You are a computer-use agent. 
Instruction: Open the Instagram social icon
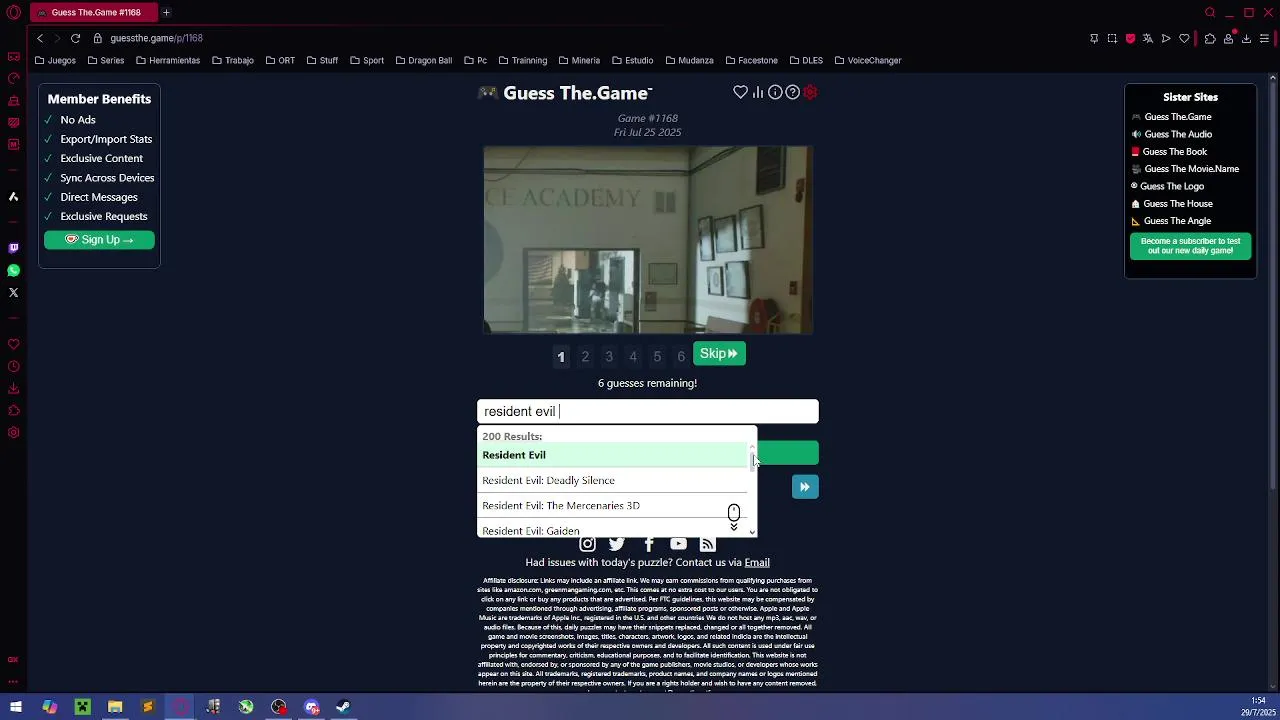587,544
